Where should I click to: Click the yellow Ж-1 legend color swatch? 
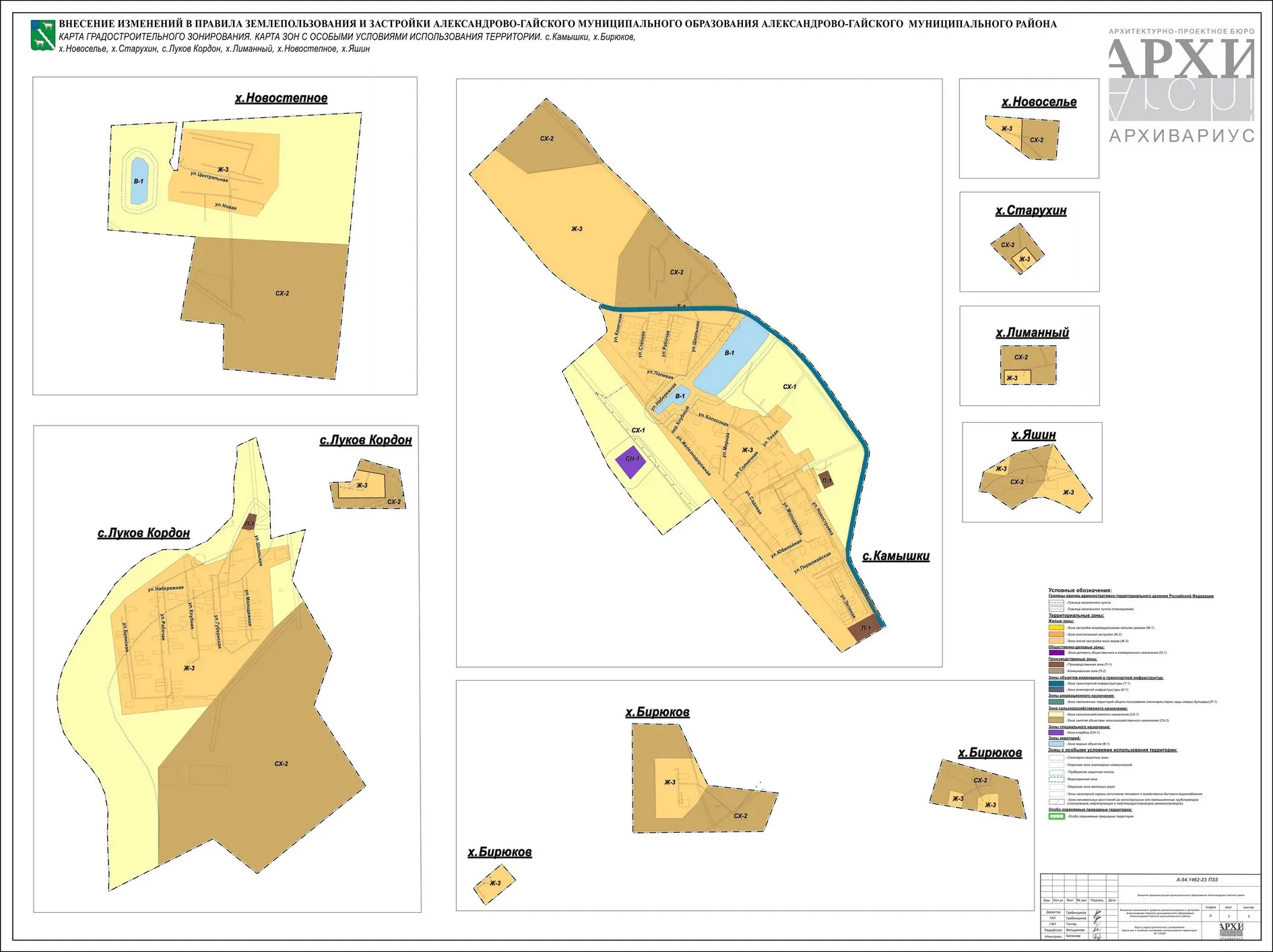pyautogui.click(x=1056, y=627)
